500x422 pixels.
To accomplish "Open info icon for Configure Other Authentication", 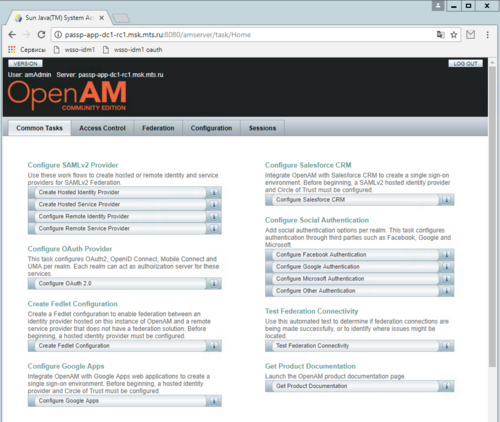I will click(447, 291).
